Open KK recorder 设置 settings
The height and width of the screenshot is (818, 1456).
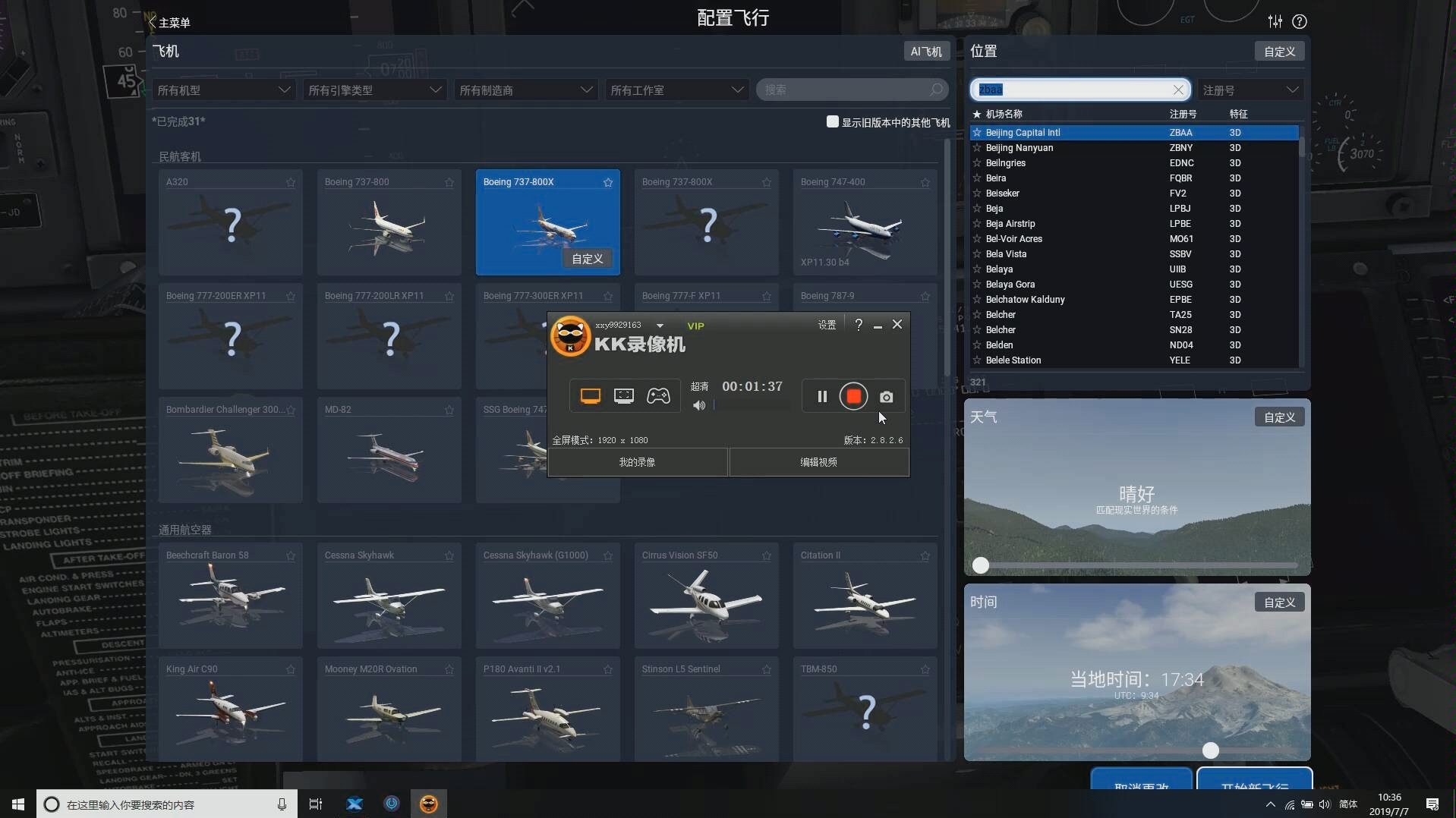tap(827, 325)
